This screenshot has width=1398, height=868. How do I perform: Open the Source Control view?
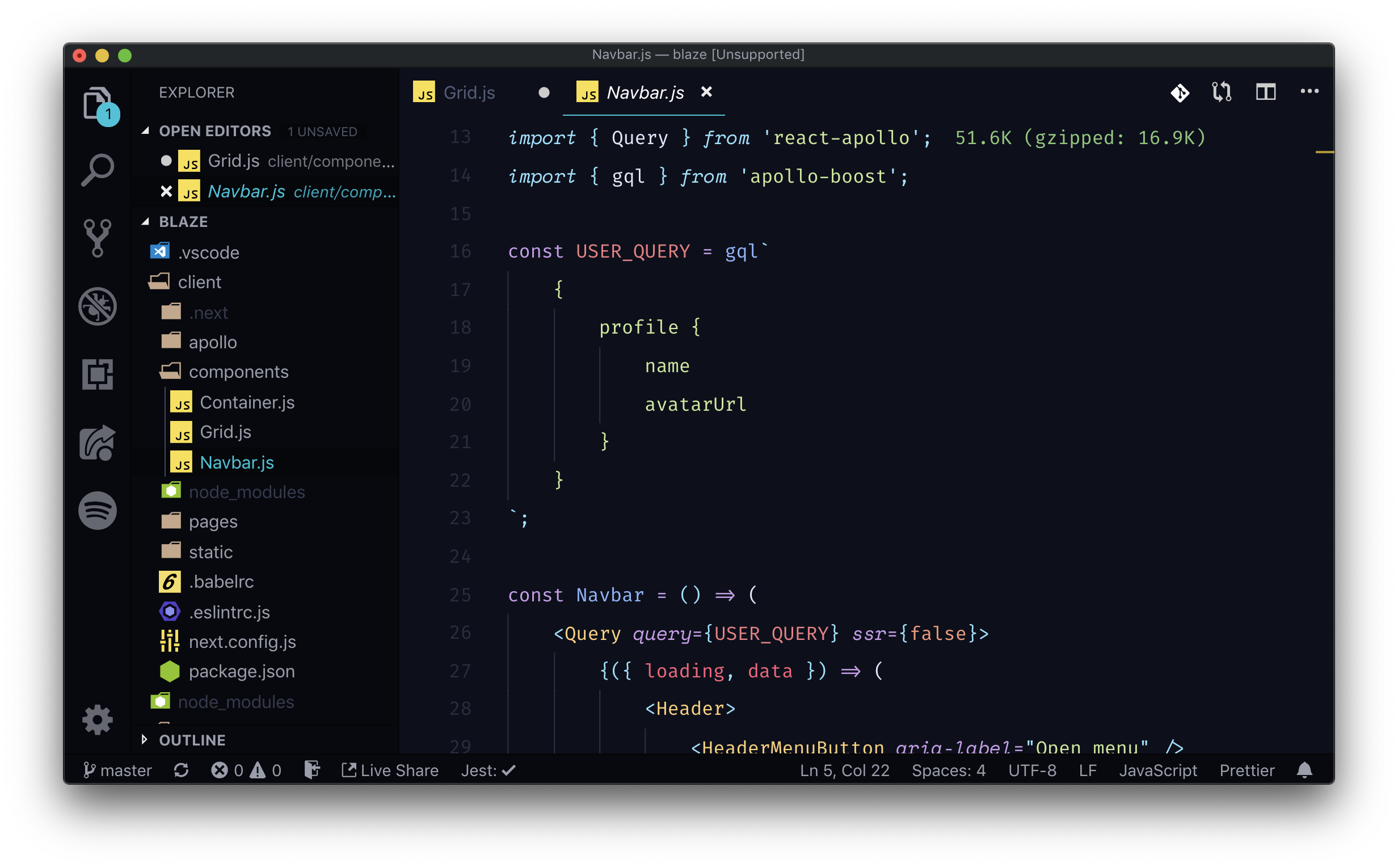[x=98, y=238]
